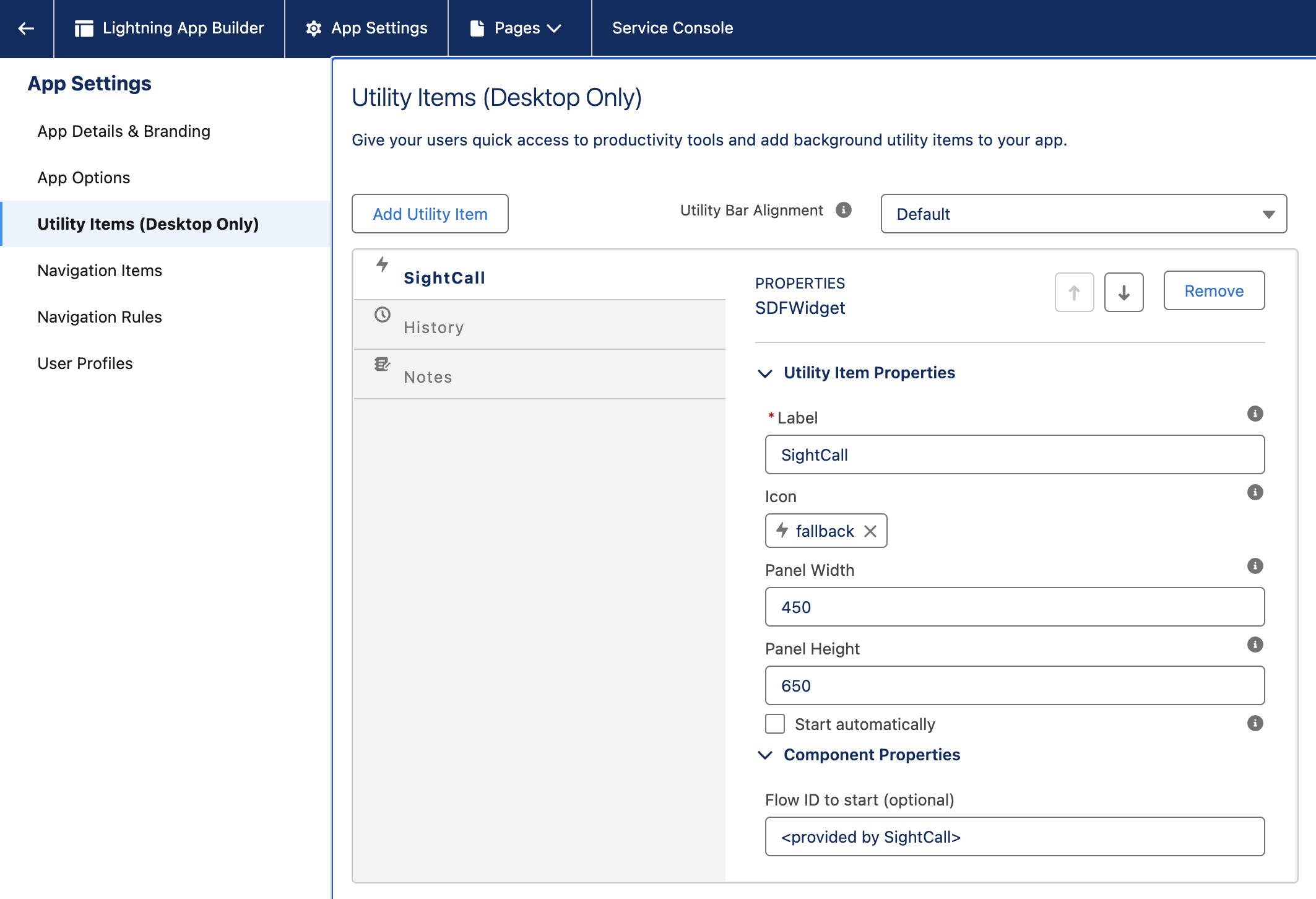Move utility item down with arrow
Image resolution: width=1316 pixels, height=899 pixels.
point(1124,292)
